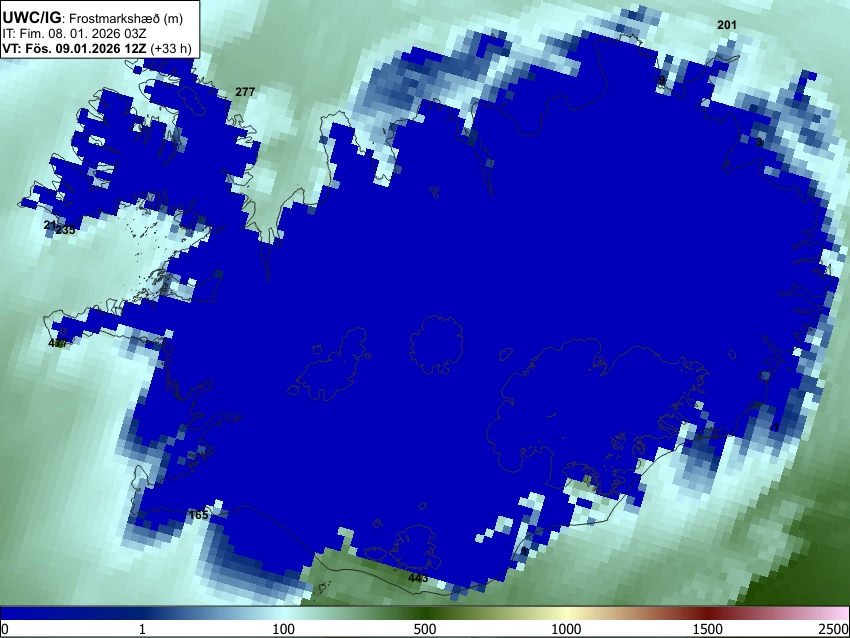Screen dimensions: 850x638
Task: Click the initial time line "IT: Fim. 08. 01. 2026 03Z"
Action: pos(74,34)
